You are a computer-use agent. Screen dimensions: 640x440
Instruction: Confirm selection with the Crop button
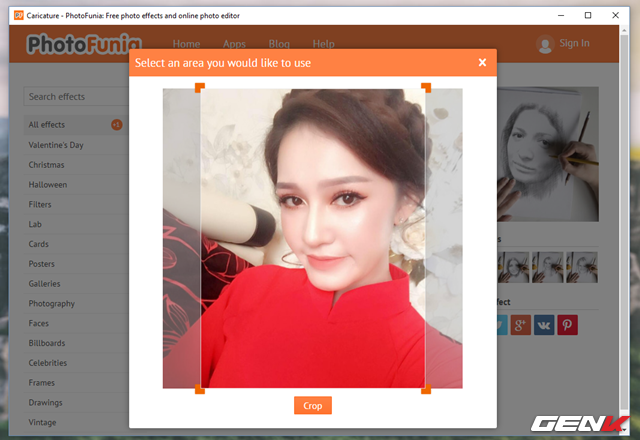[x=313, y=405]
